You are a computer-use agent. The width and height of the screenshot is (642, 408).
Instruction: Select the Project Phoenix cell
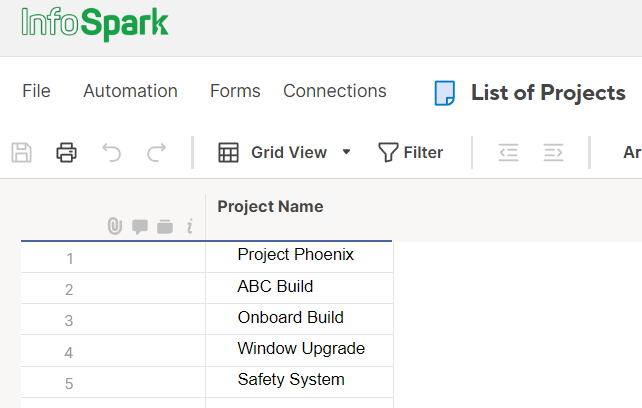tap(296, 256)
